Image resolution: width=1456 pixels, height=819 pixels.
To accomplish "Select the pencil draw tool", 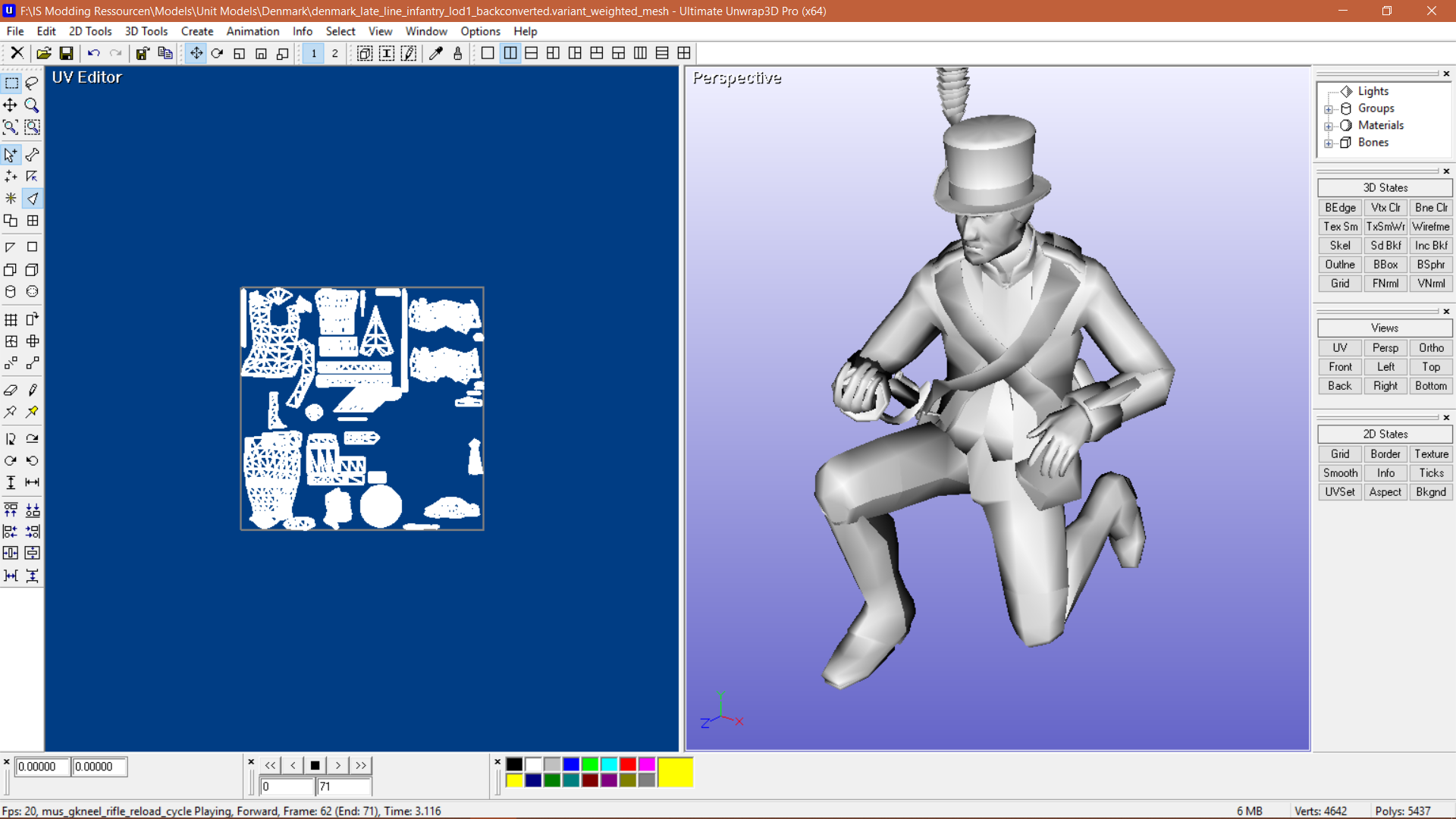I will click(32, 390).
